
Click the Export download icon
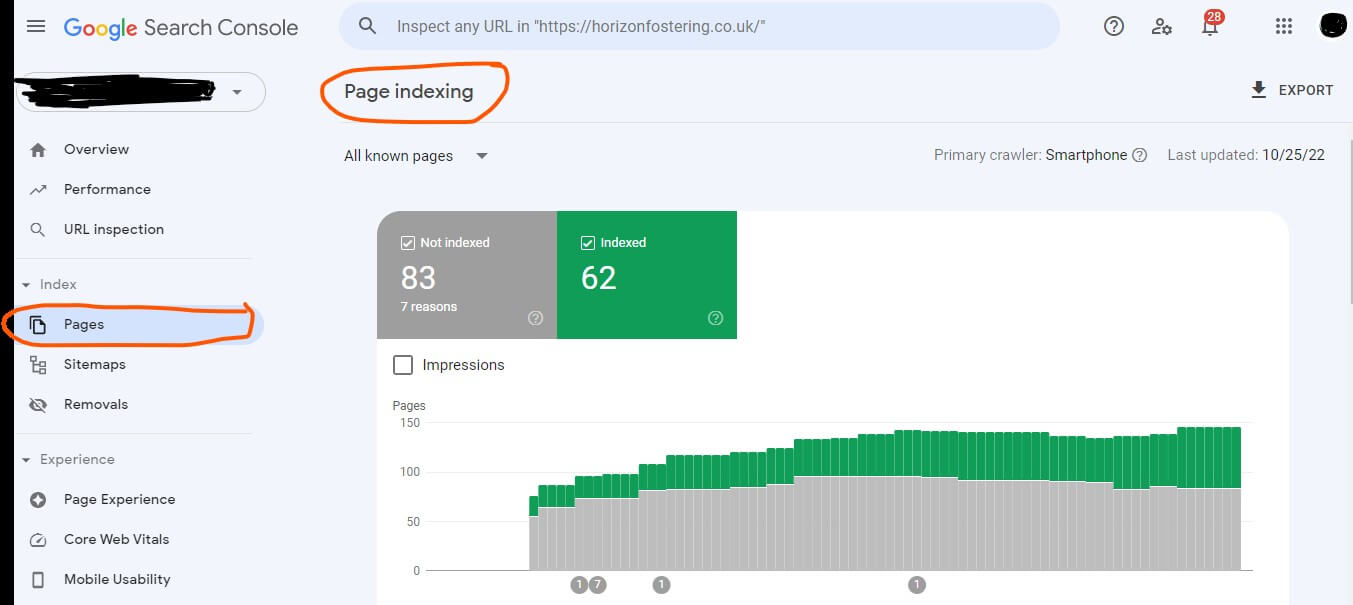1258,90
